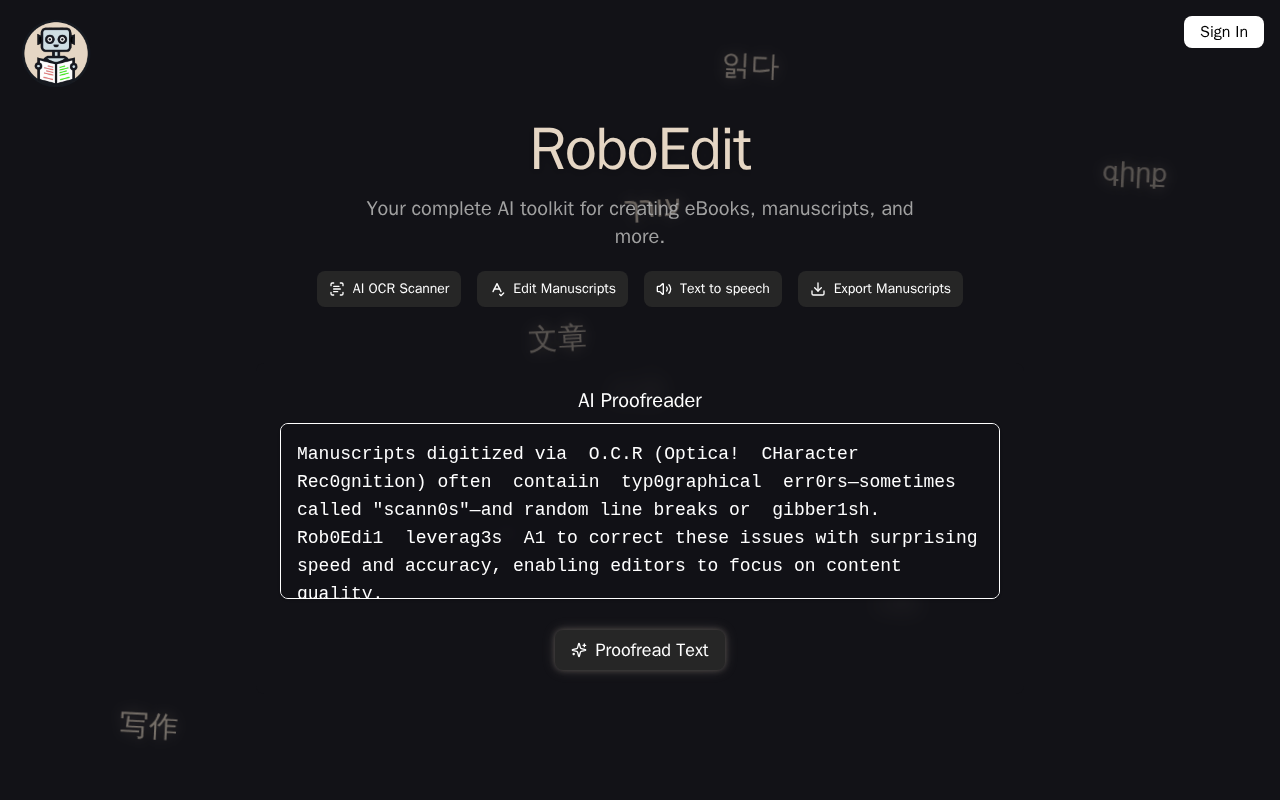1280x800 pixels.
Task: Click the floating Chinese word 文章
Action: pyautogui.click(x=557, y=338)
